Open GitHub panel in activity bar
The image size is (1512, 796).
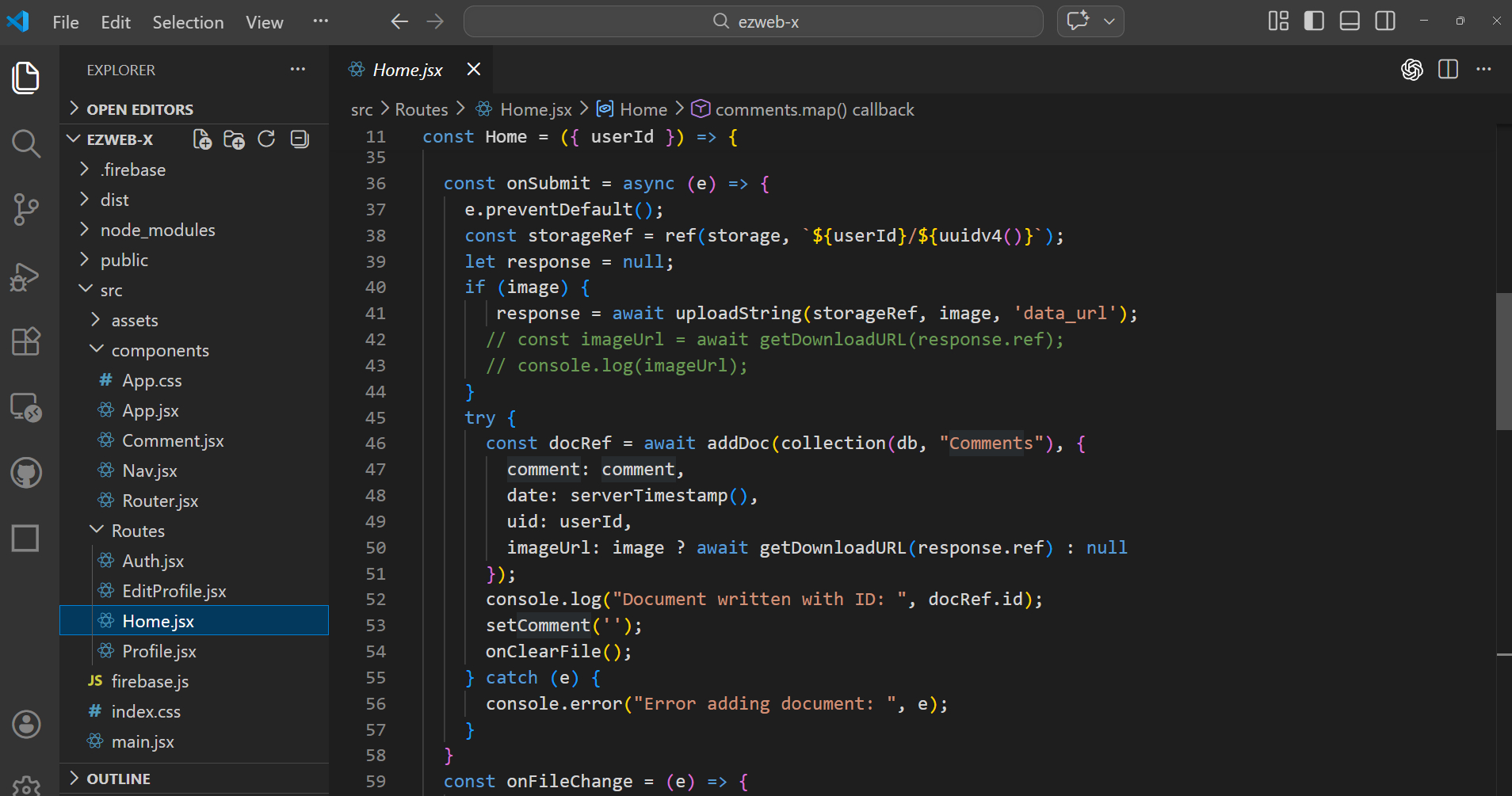[x=25, y=473]
